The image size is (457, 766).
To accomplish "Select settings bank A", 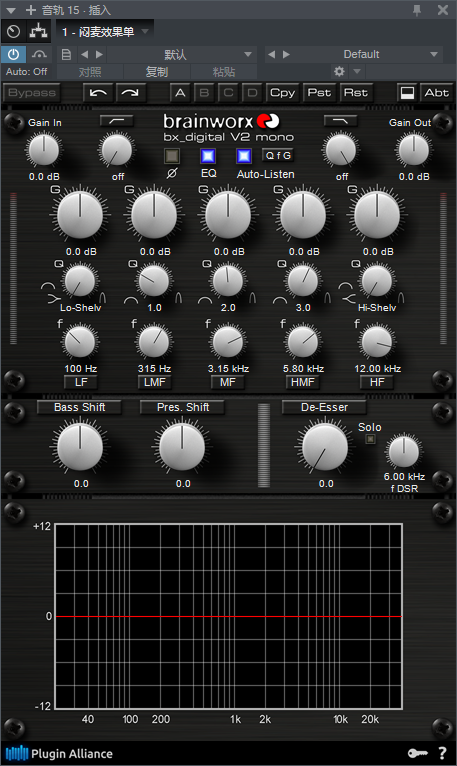I will pyautogui.click(x=180, y=93).
